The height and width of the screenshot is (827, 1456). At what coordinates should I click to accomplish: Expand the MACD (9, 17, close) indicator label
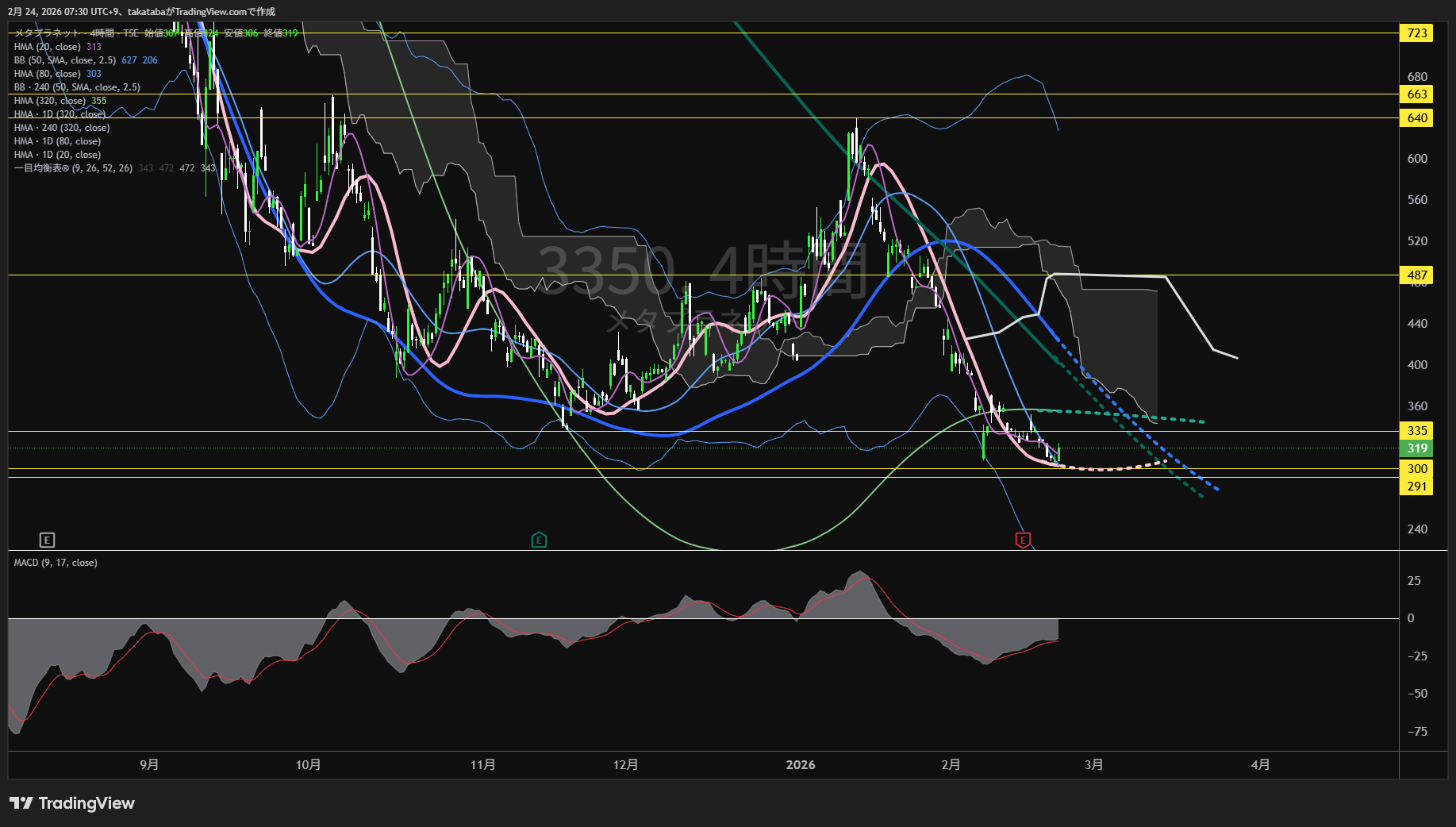pyautogui.click(x=56, y=563)
